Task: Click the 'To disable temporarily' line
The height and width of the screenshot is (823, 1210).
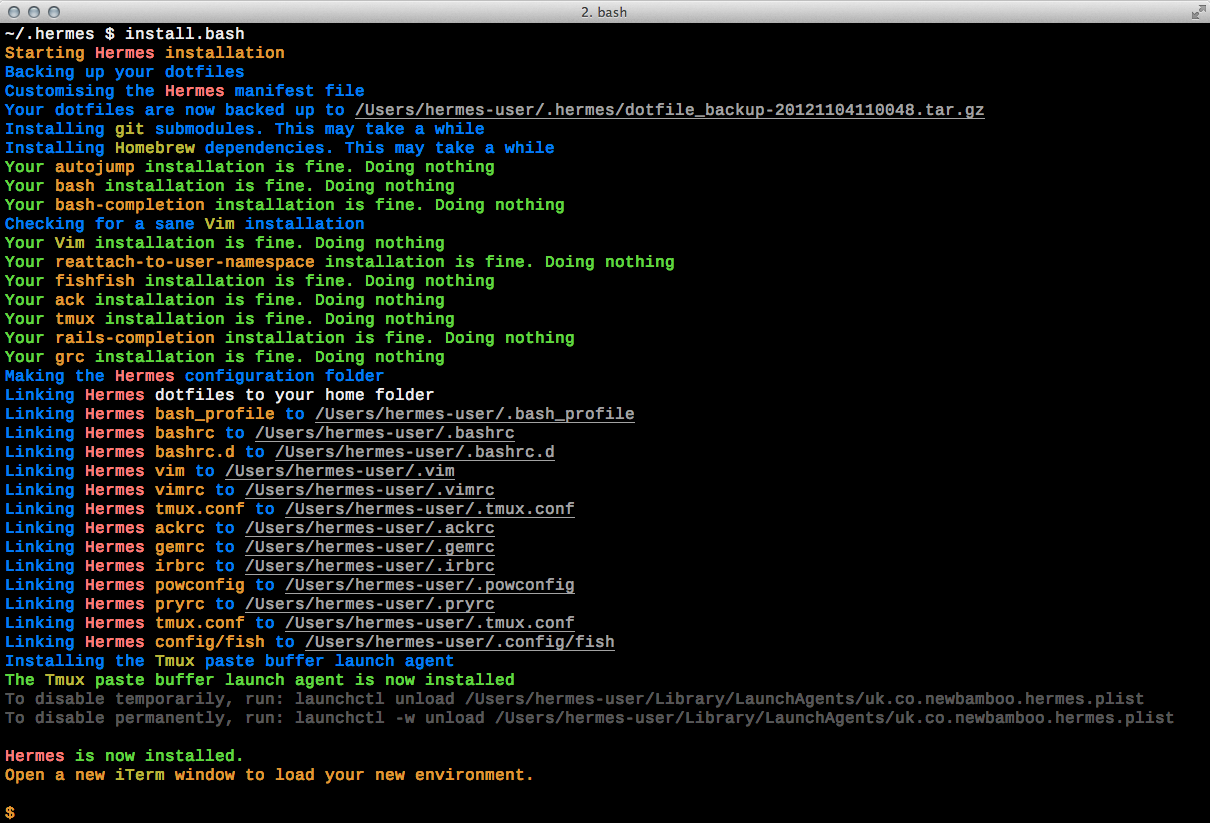Action: click(575, 699)
